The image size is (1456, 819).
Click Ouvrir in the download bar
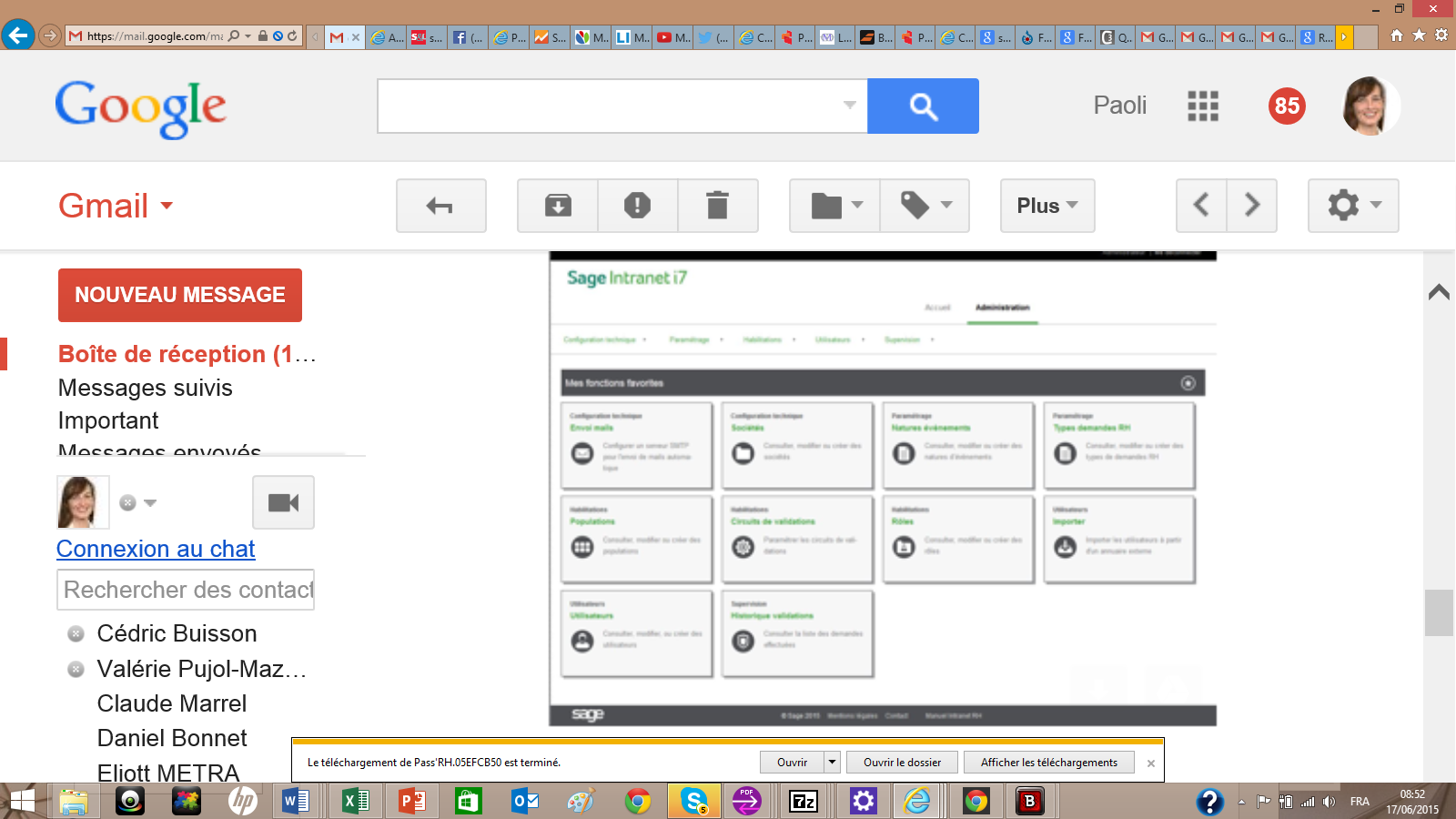[x=792, y=763]
